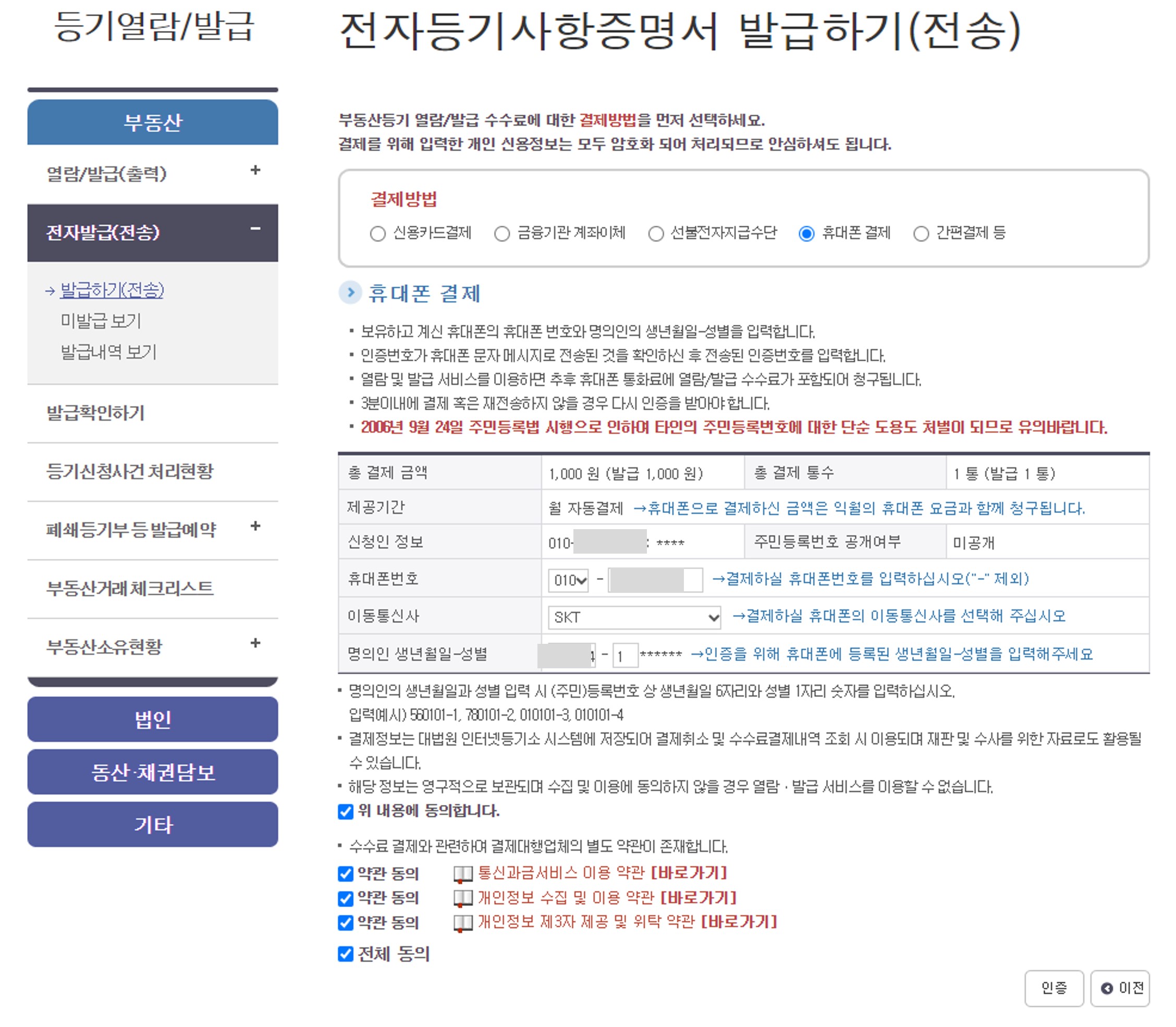Select 신용카드결제 payment radio button

point(378,234)
